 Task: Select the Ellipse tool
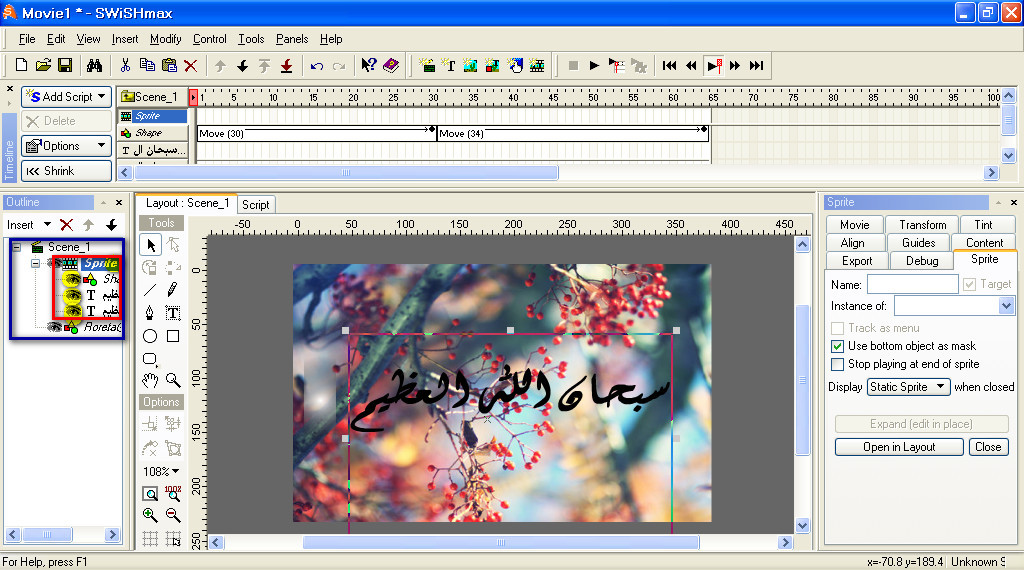pyautogui.click(x=150, y=336)
